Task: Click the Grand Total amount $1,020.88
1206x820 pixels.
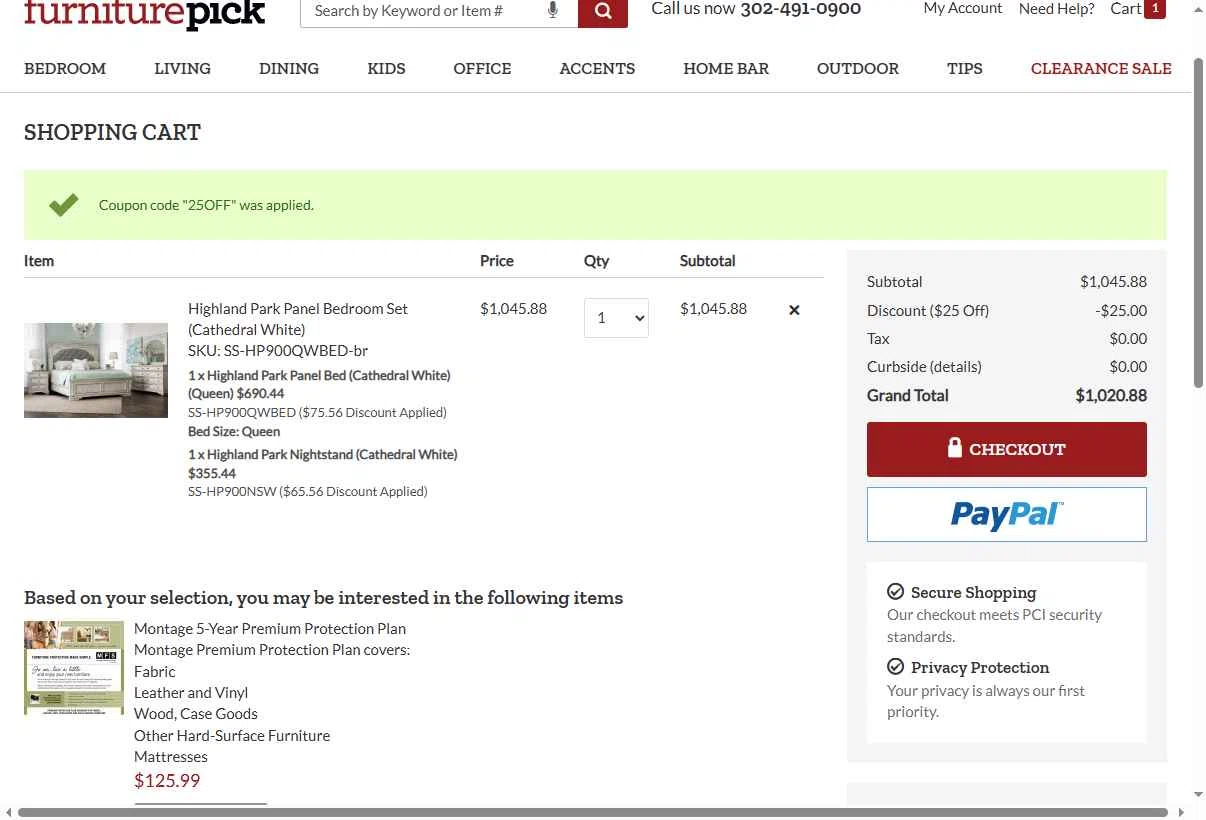Action: (1111, 396)
